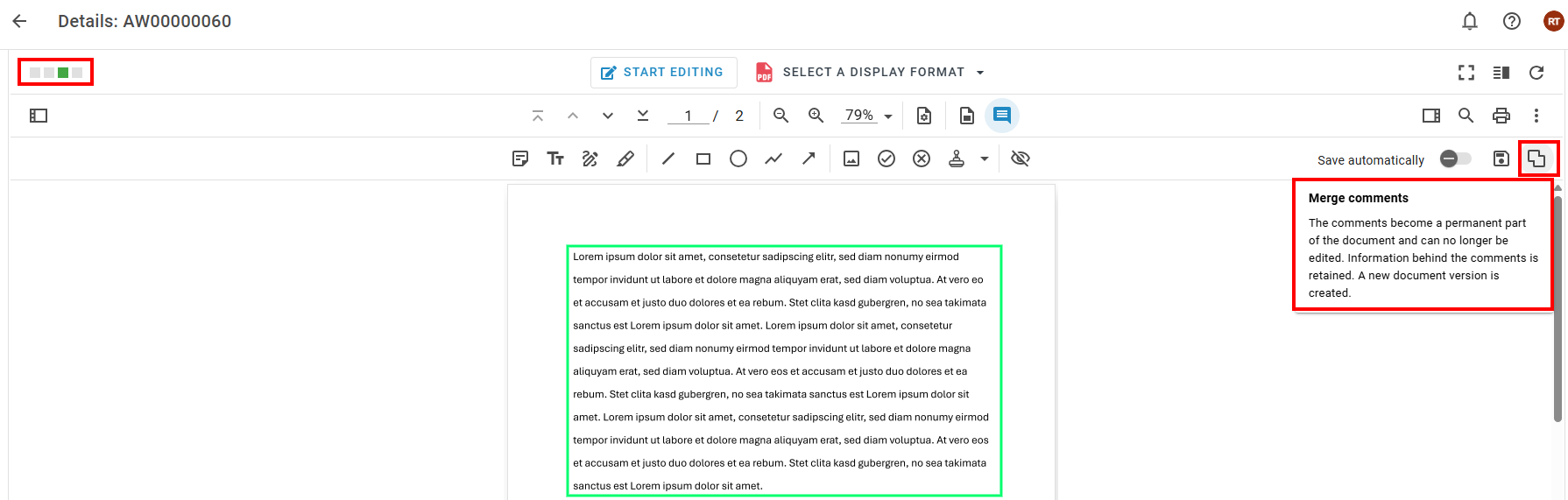Go back using the back arrow
Image resolution: width=1568 pixels, height=500 pixels.
coord(20,21)
